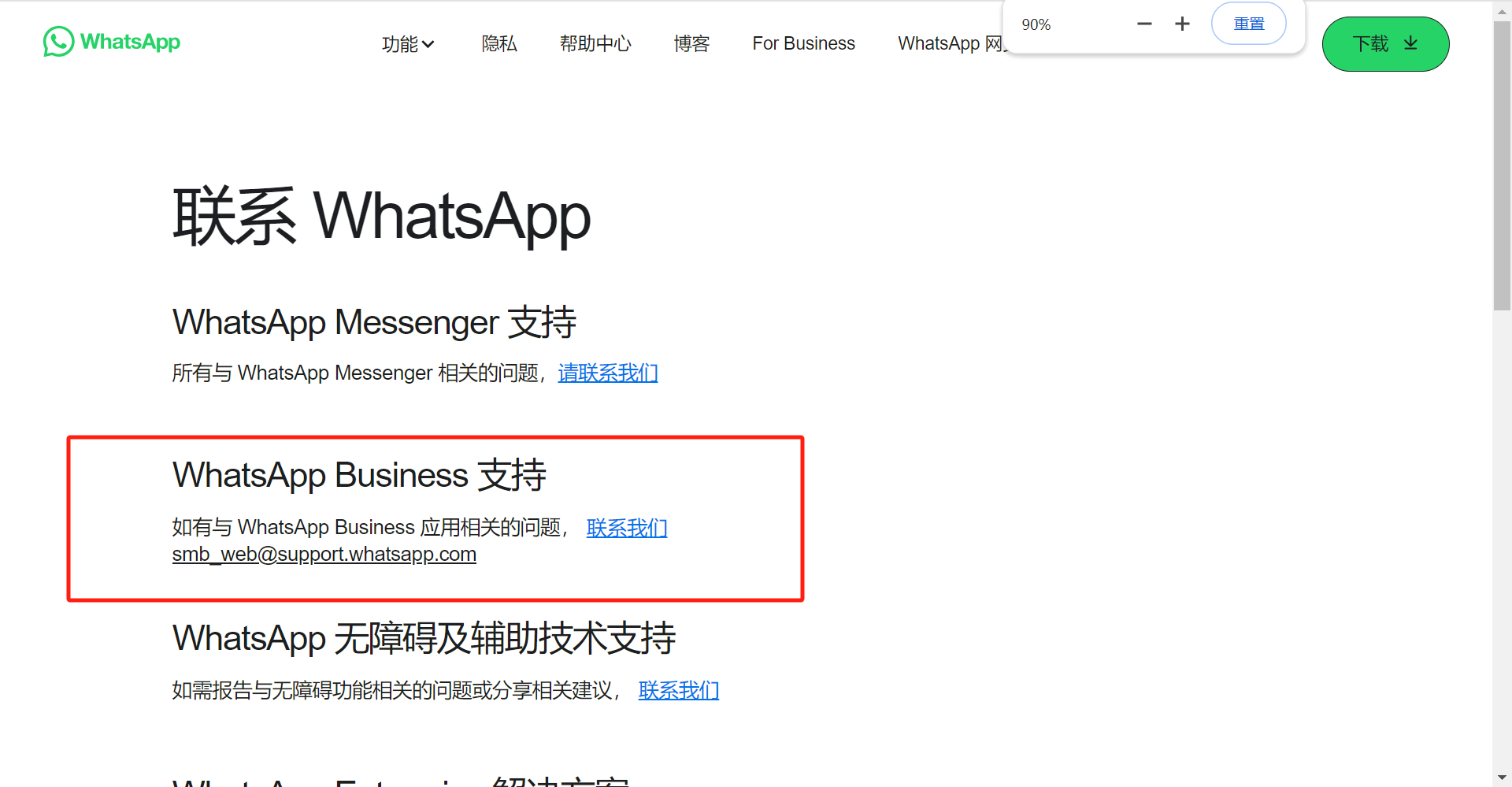
Task: Expand the 功能 dropdown menu
Action: (408, 44)
